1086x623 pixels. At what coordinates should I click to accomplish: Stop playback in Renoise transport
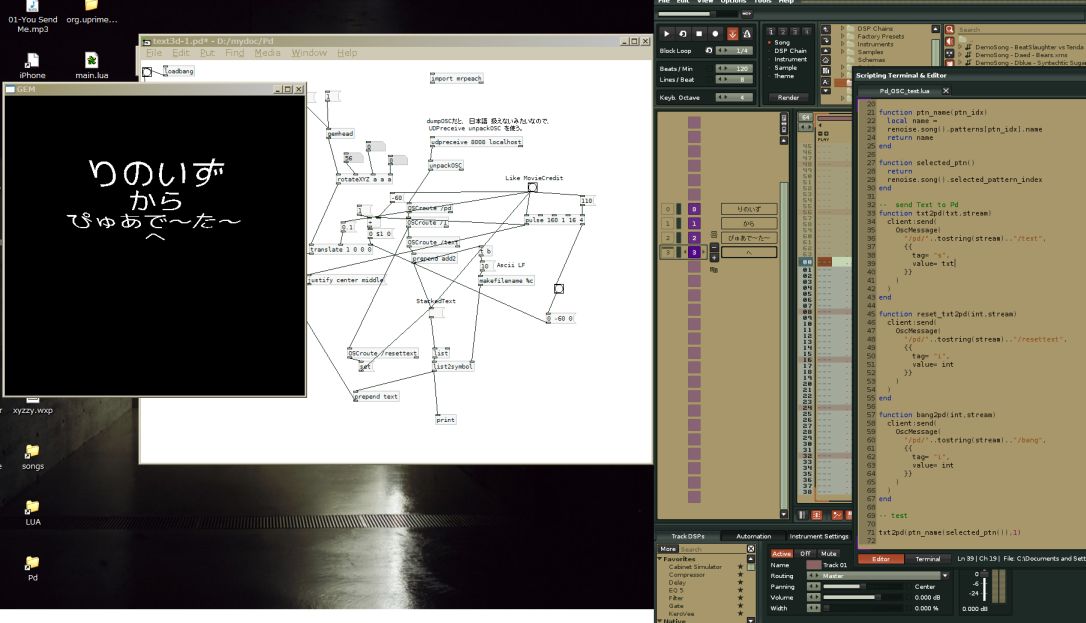700,33
